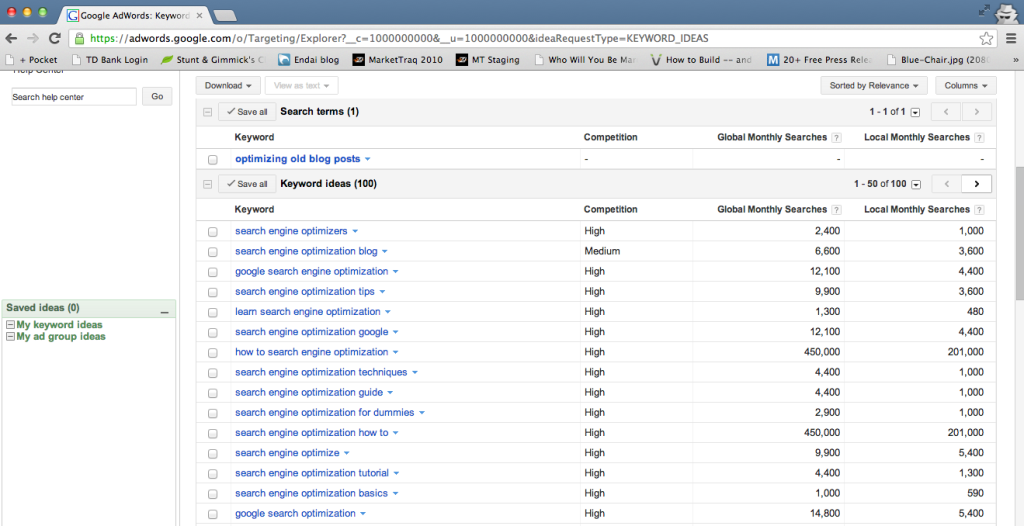Show more bookmarks overflow chevron
The height and width of the screenshot is (526, 1024).
(x=1016, y=59)
